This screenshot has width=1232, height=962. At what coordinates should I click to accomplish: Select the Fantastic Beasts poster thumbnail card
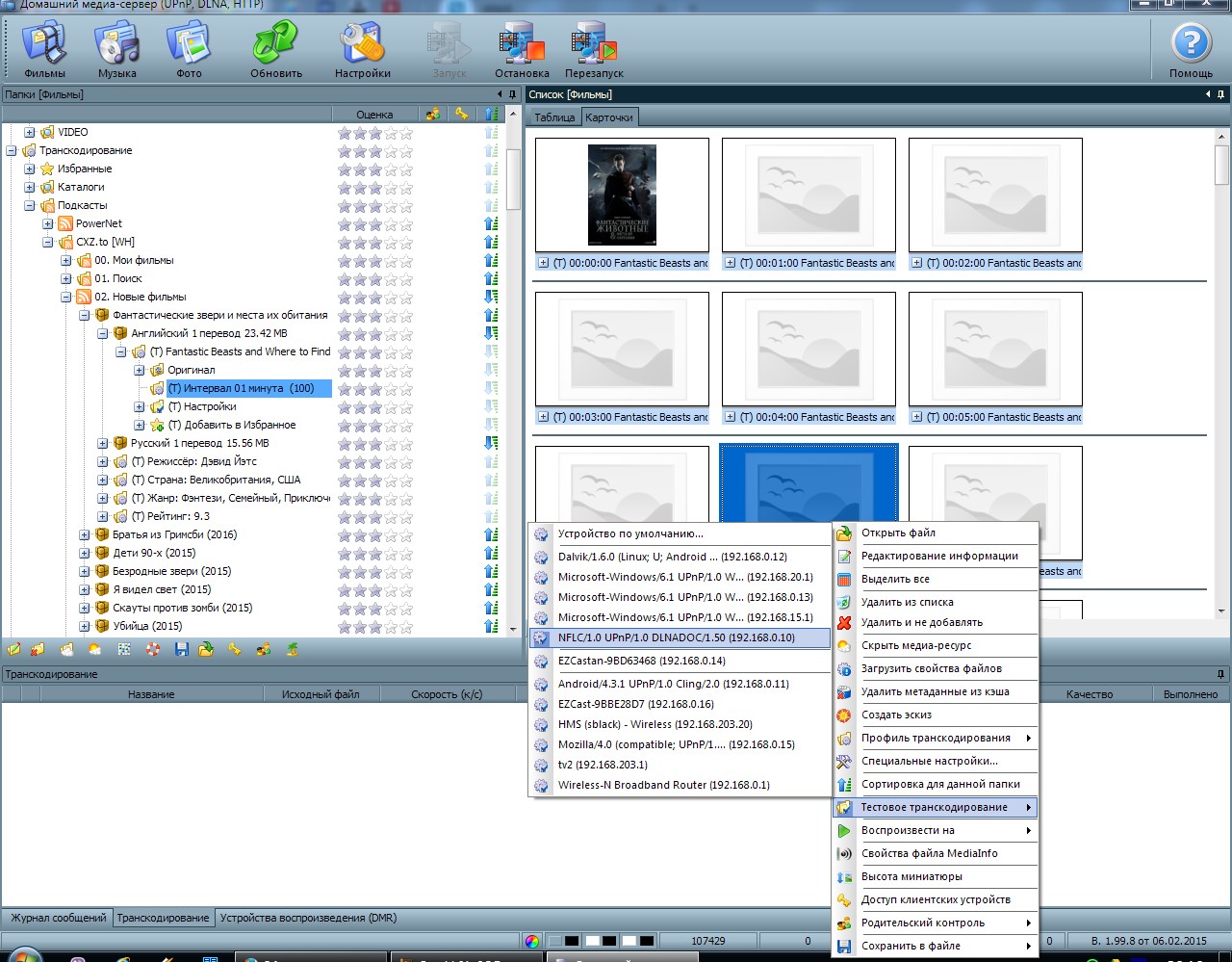(x=622, y=195)
